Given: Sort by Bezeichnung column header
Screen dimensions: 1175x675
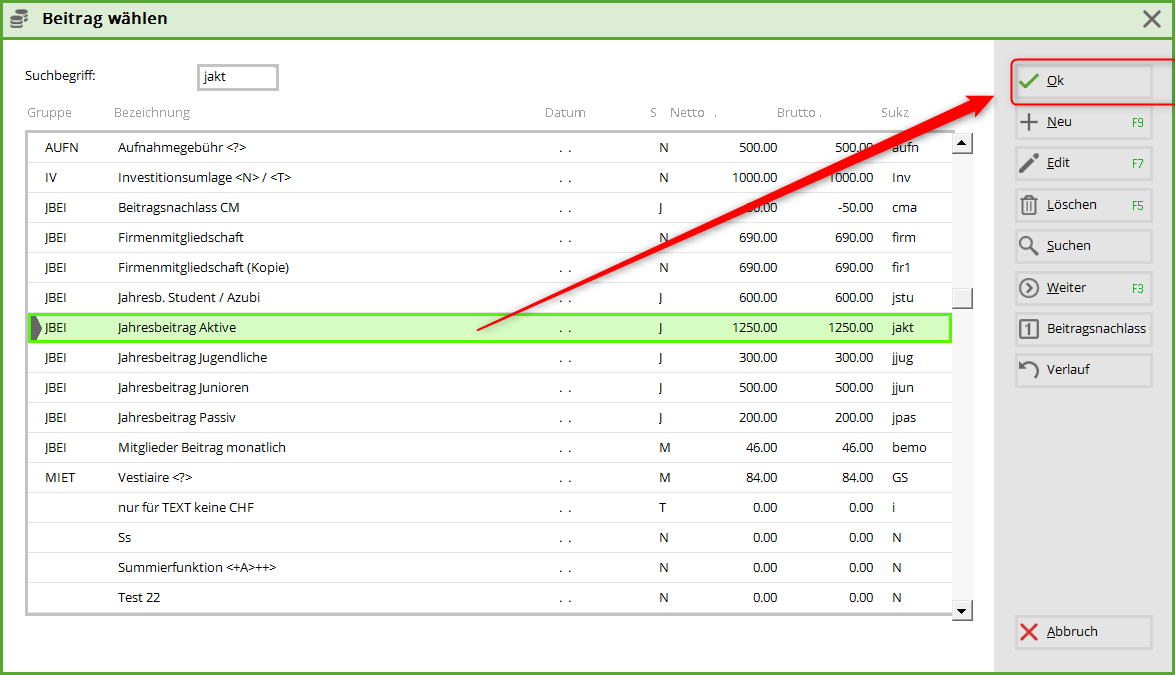Looking at the screenshot, I should point(152,113).
